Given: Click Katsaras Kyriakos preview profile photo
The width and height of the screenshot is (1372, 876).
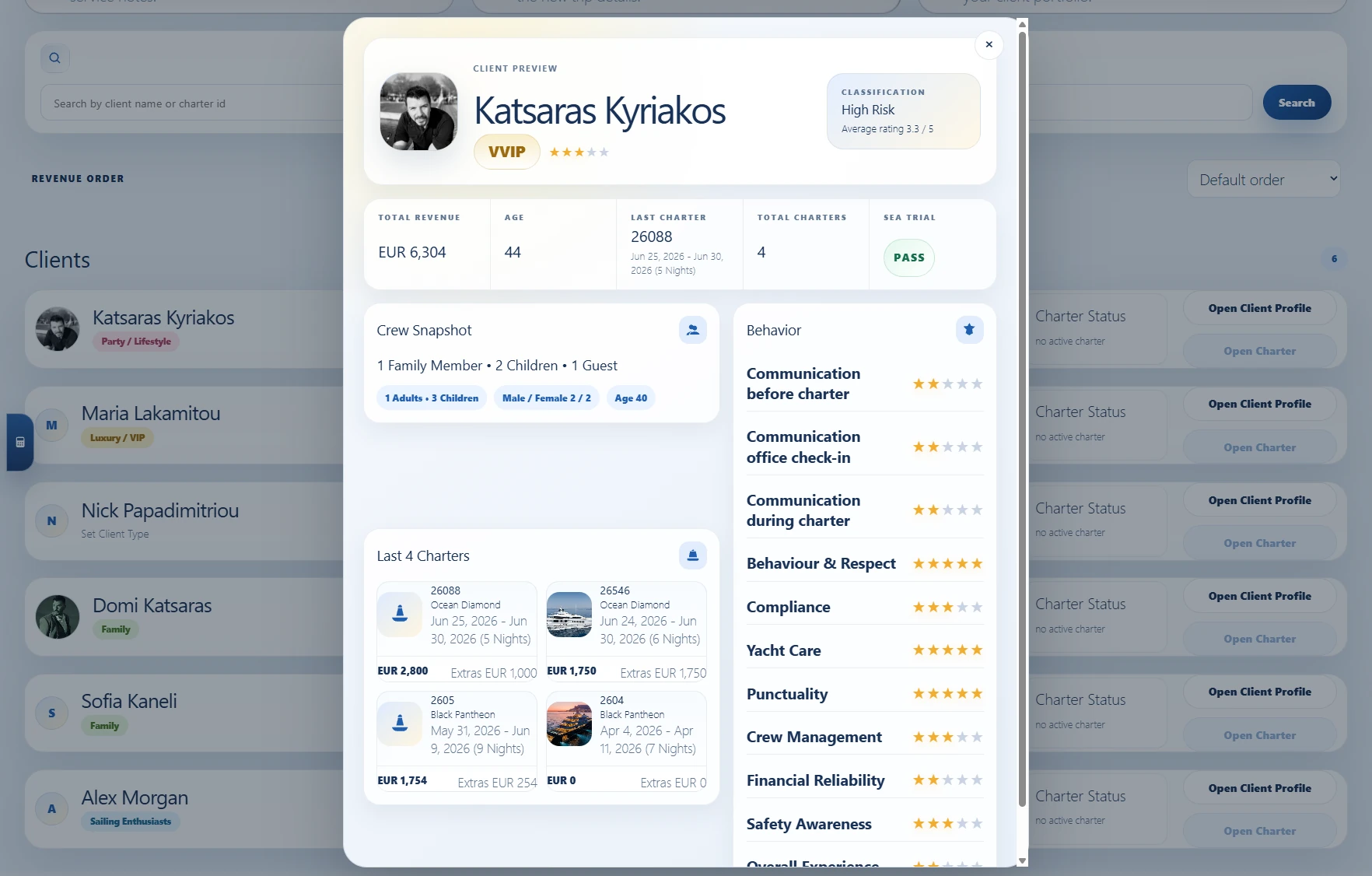Looking at the screenshot, I should point(418,111).
